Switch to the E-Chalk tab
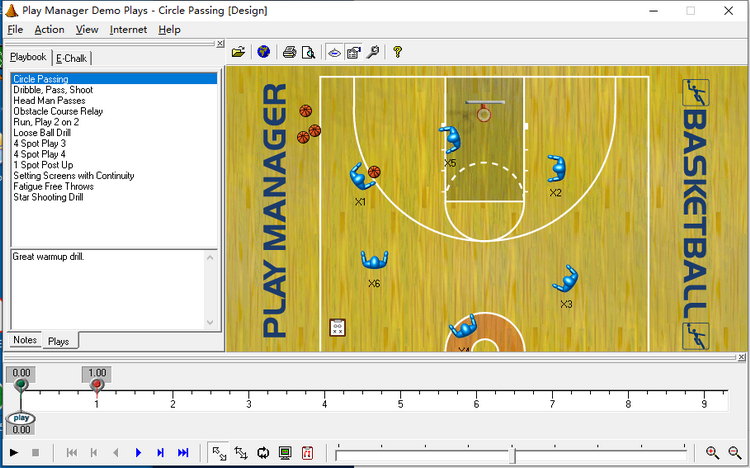The height and width of the screenshot is (468, 750). pos(72,58)
